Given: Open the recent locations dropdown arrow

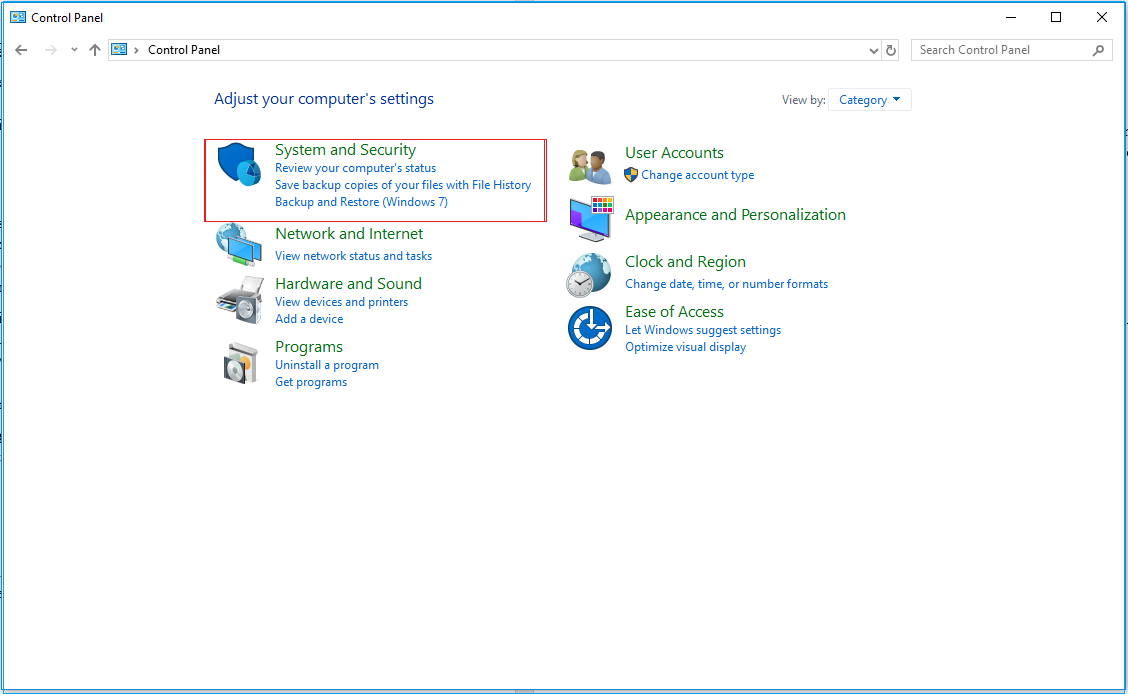Looking at the screenshot, I should [74, 50].
